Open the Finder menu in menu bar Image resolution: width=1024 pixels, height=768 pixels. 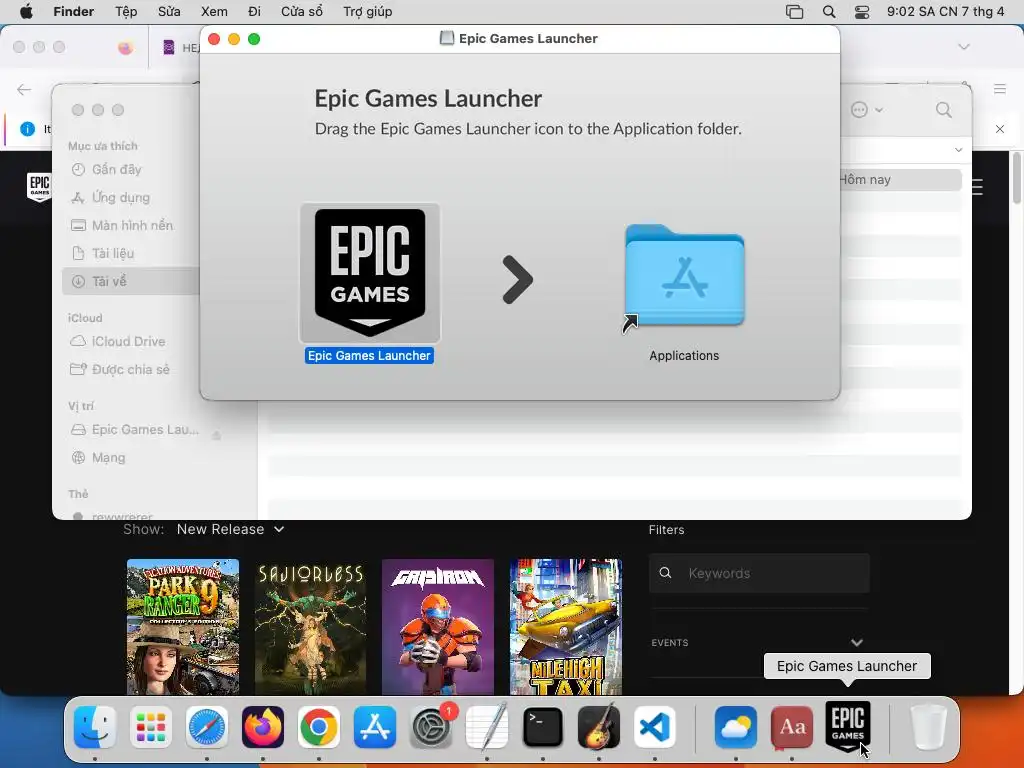[74, 12]
